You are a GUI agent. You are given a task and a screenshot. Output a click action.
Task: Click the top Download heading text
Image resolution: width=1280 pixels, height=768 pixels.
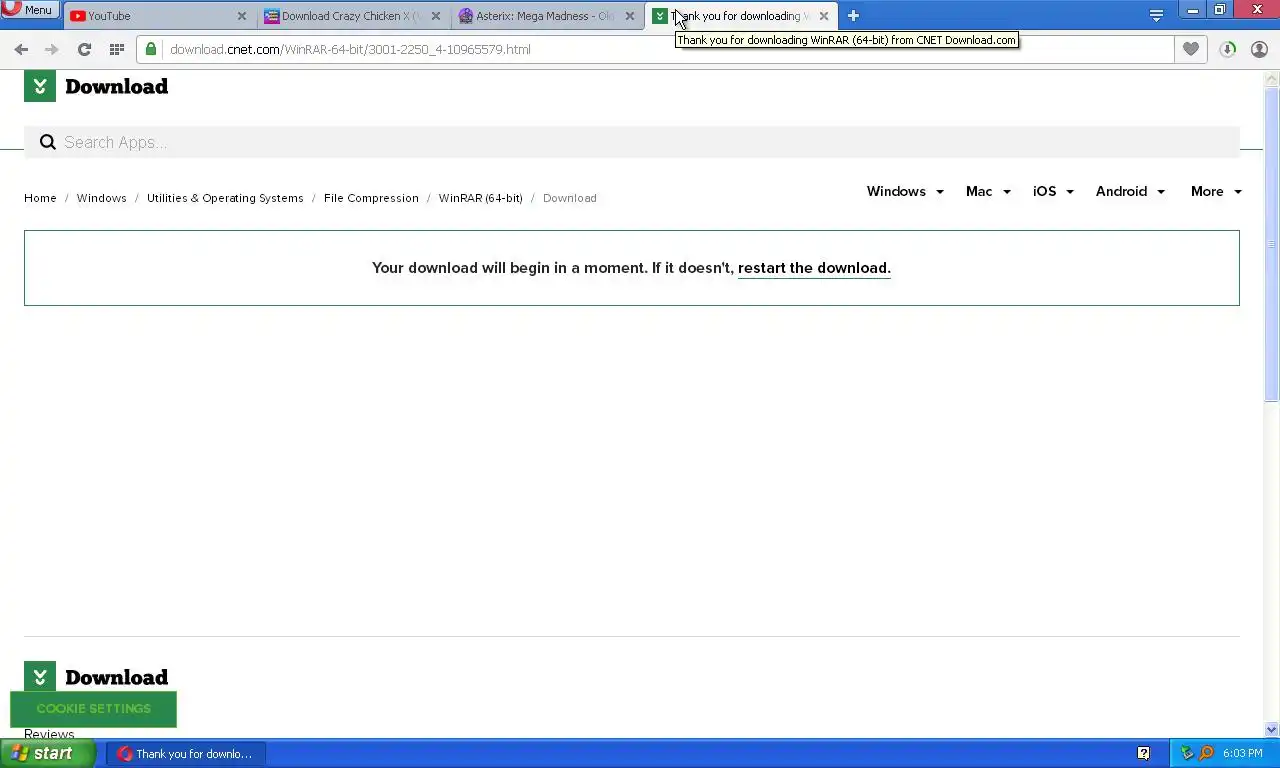116,86
